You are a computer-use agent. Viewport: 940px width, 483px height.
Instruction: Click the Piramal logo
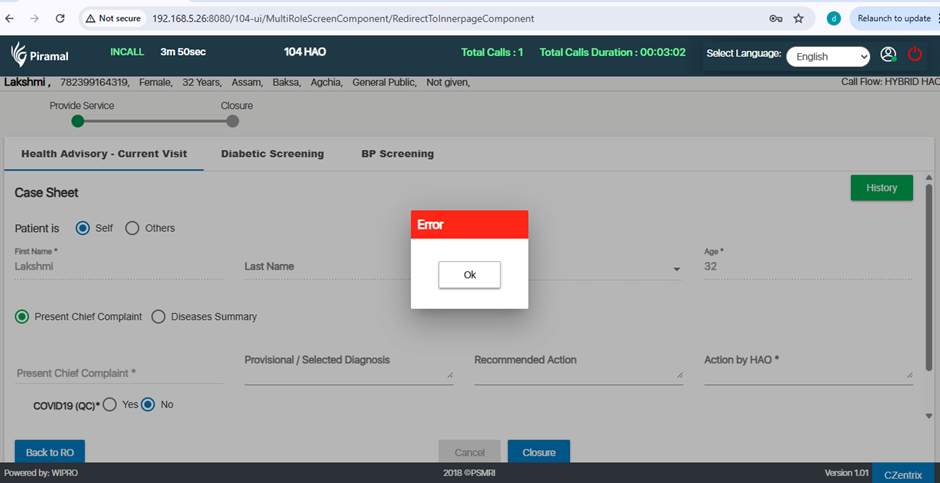click(39, 56)
